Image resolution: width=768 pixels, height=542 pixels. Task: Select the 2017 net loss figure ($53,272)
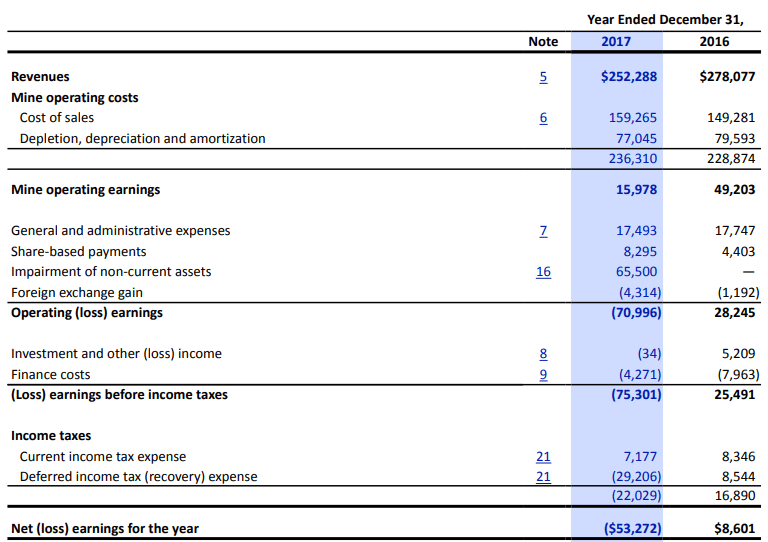click(632, 529)
